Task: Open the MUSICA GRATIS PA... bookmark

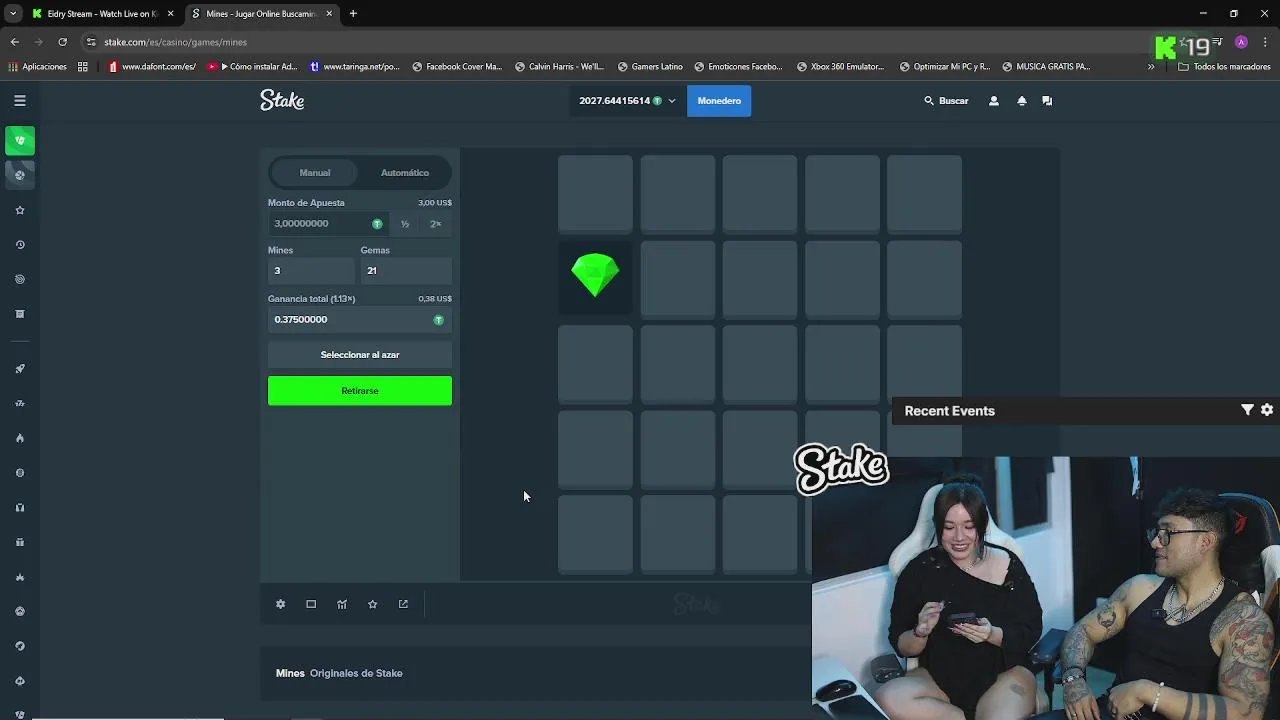Action: click(x=1046, y=67)
